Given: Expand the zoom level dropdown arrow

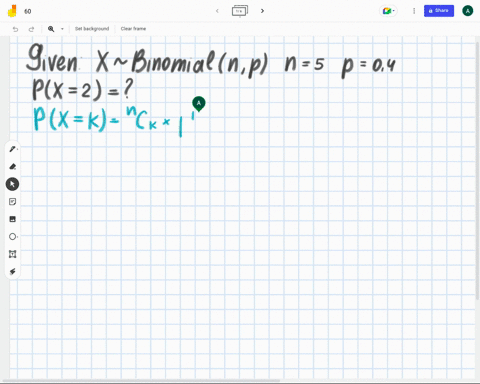Looking at the screenshot, I should point(62,29).
